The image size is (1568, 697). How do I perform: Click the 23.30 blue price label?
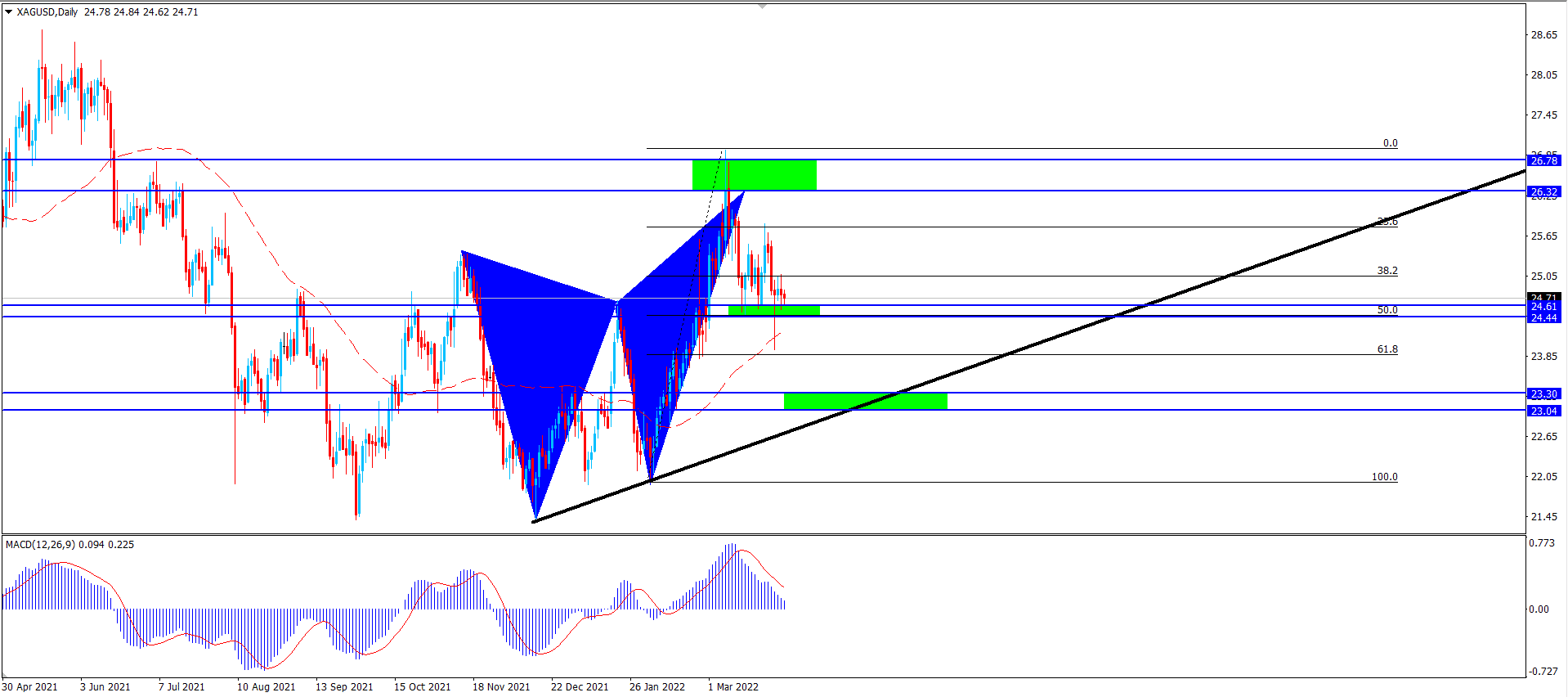(1543, 393)
